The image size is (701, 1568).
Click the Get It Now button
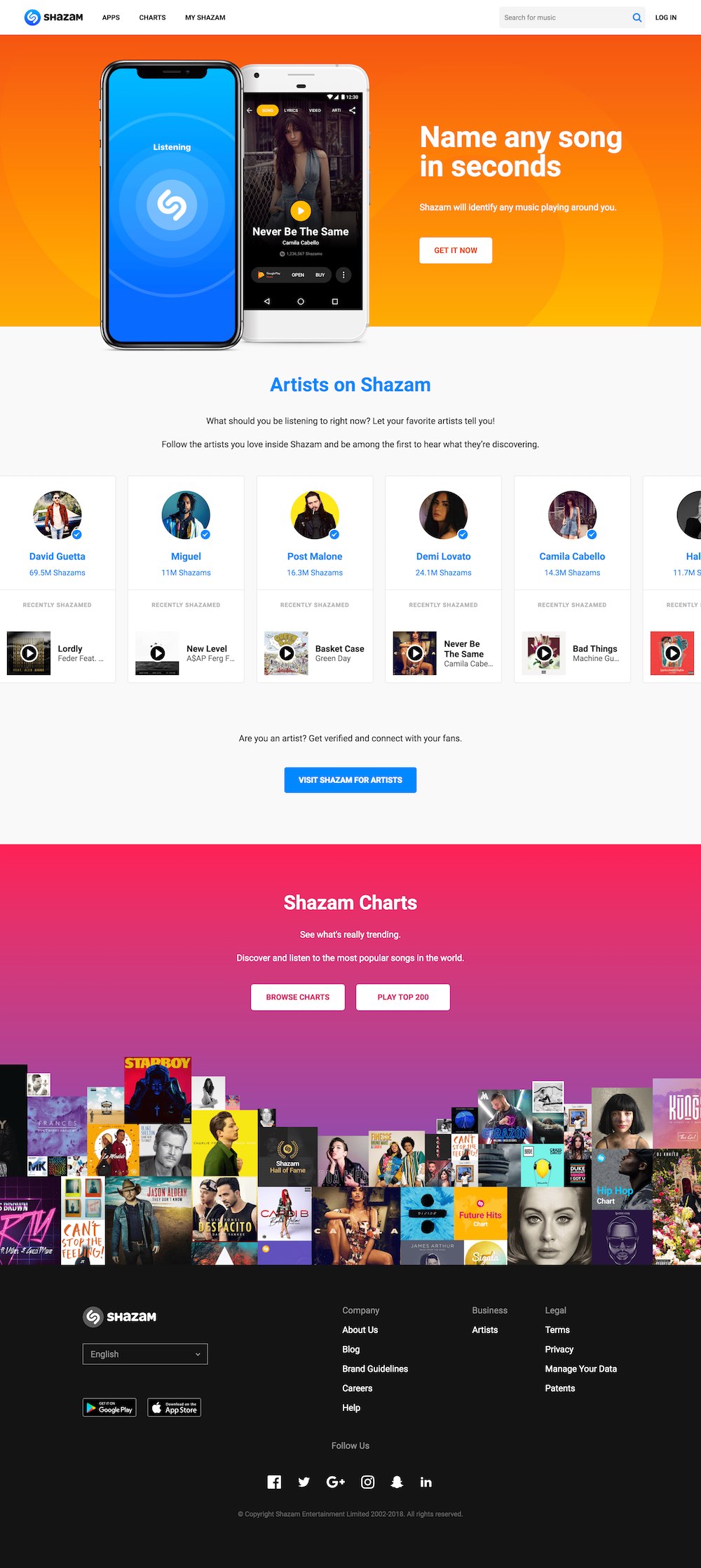click(456, 250)
